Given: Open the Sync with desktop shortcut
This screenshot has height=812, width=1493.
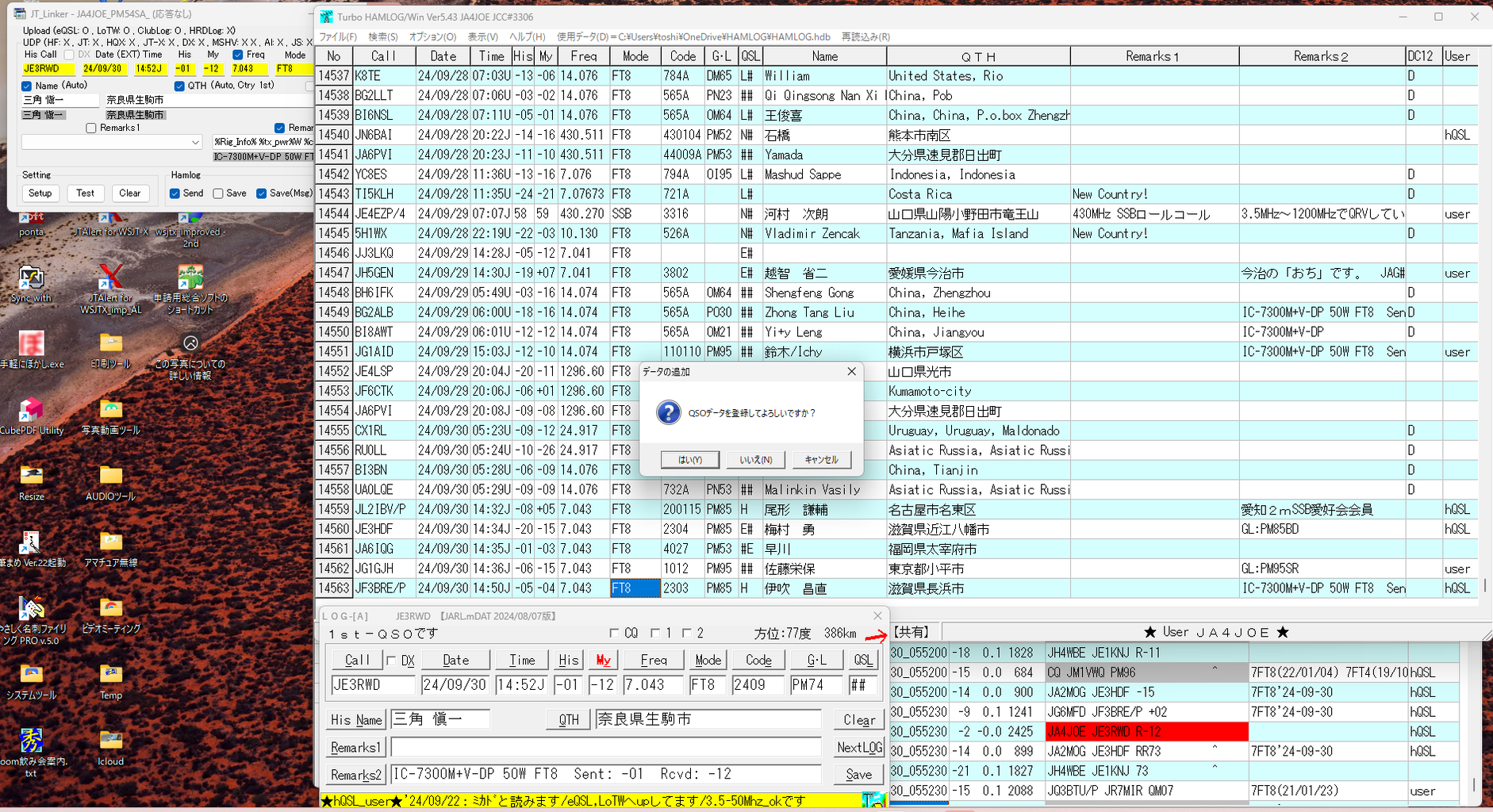Looking at the screenshot, I should click(31, 284).
